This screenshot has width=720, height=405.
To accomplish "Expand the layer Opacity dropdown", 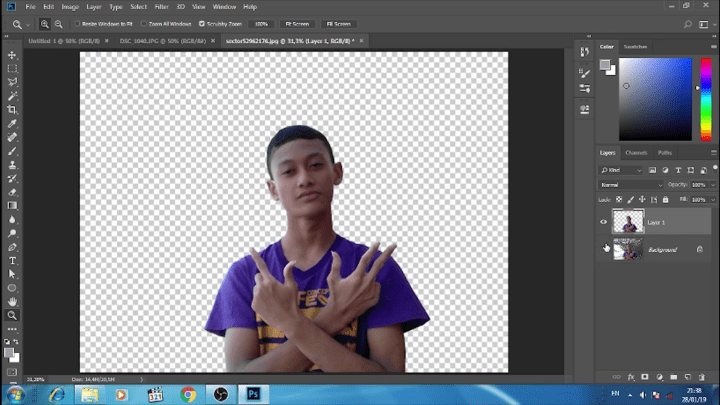I will (712, 185).
